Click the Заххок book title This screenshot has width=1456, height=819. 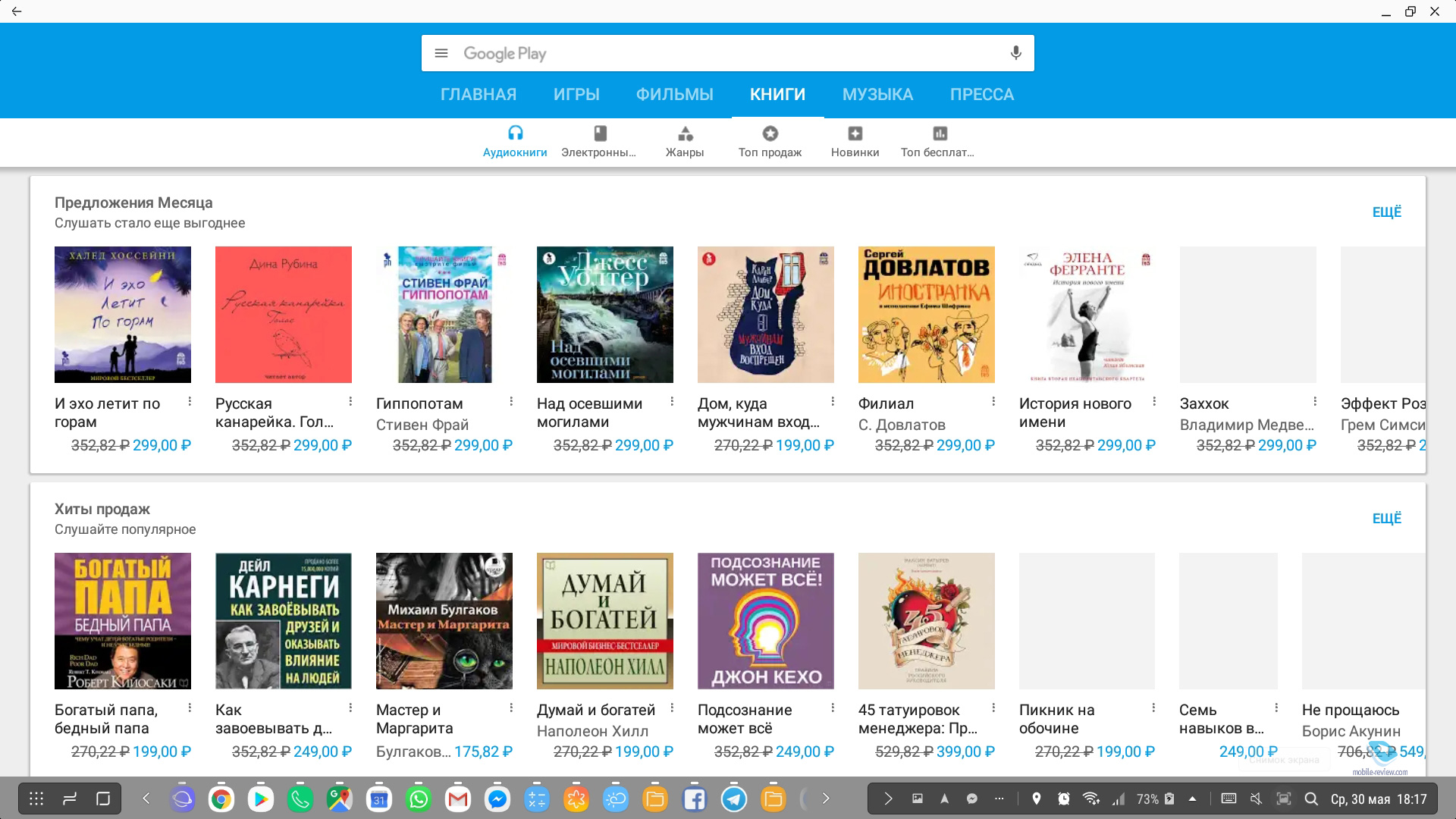(1204, 404)
